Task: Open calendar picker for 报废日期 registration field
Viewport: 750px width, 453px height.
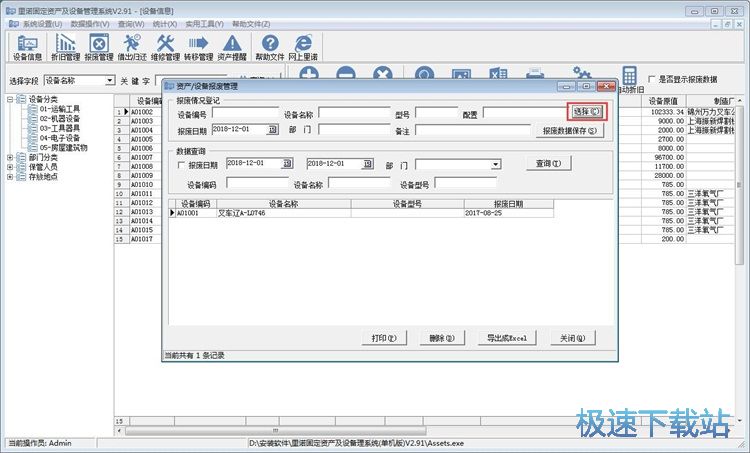Action: click(x=272, y=130)
